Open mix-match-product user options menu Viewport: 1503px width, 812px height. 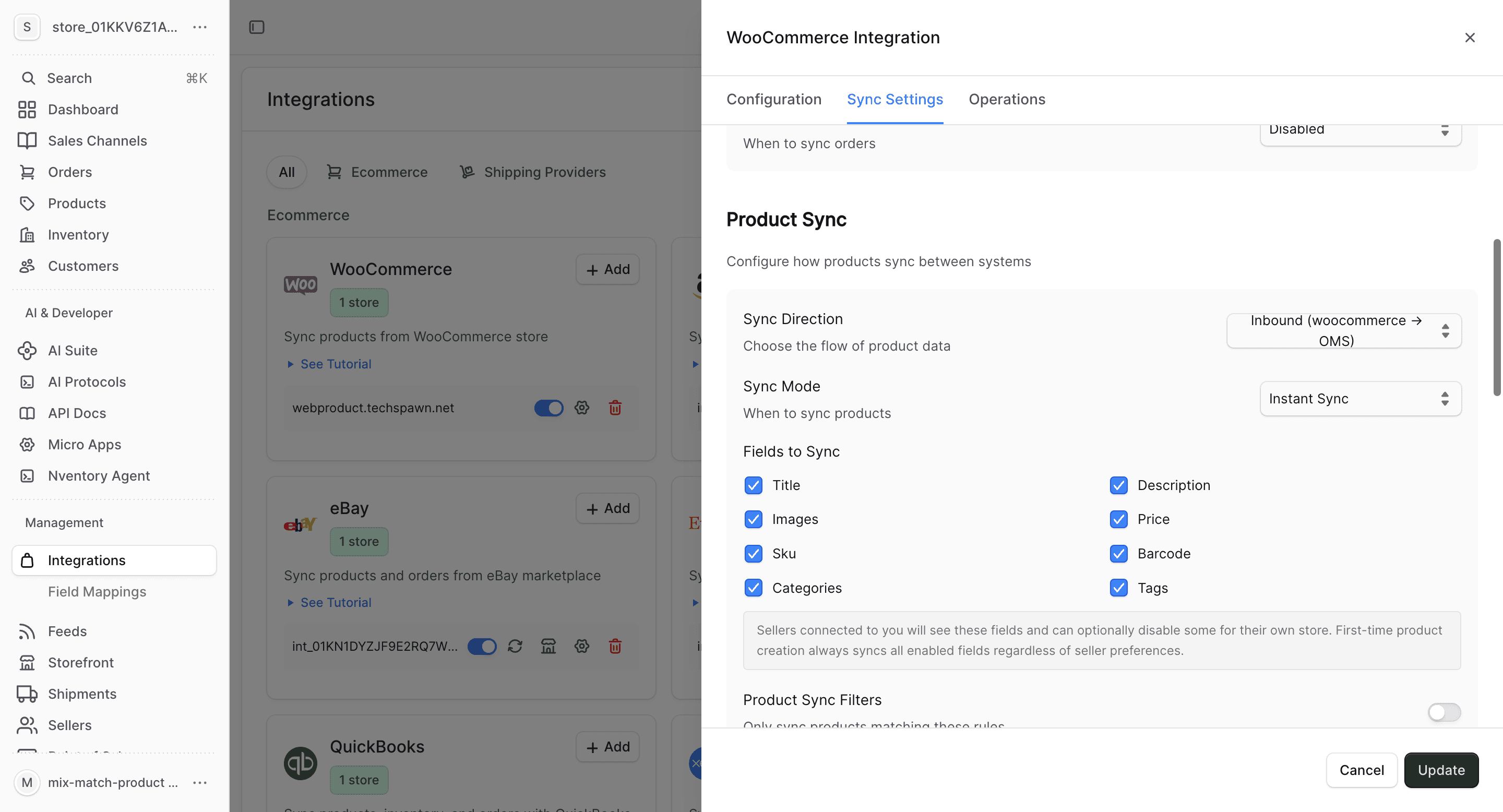(200, 782)
